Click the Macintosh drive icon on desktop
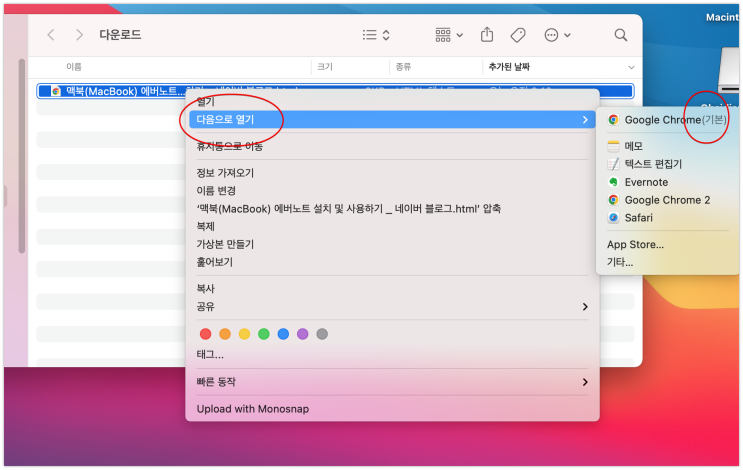Screen dimensions: 743x470 (x=729, y=71)
